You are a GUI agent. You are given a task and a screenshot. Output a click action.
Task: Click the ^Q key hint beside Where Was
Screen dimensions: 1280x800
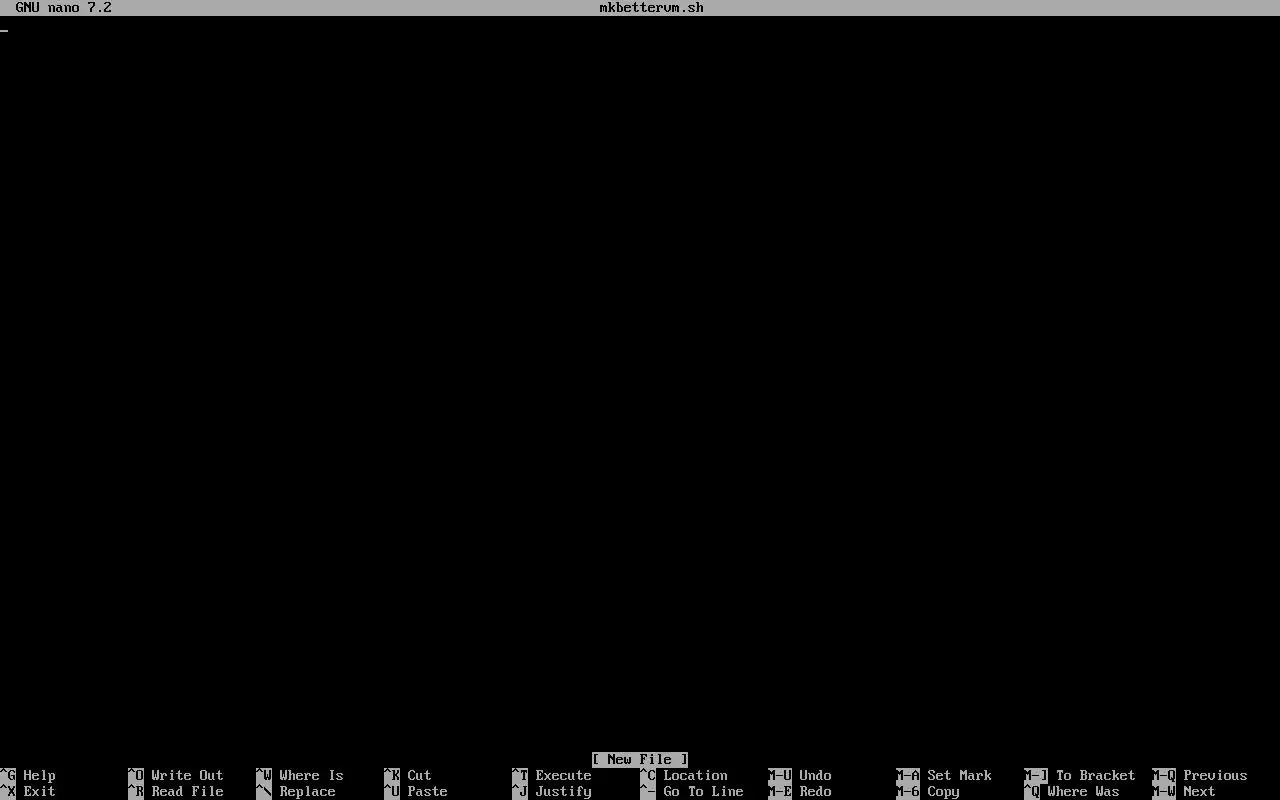click(1032, 791)
